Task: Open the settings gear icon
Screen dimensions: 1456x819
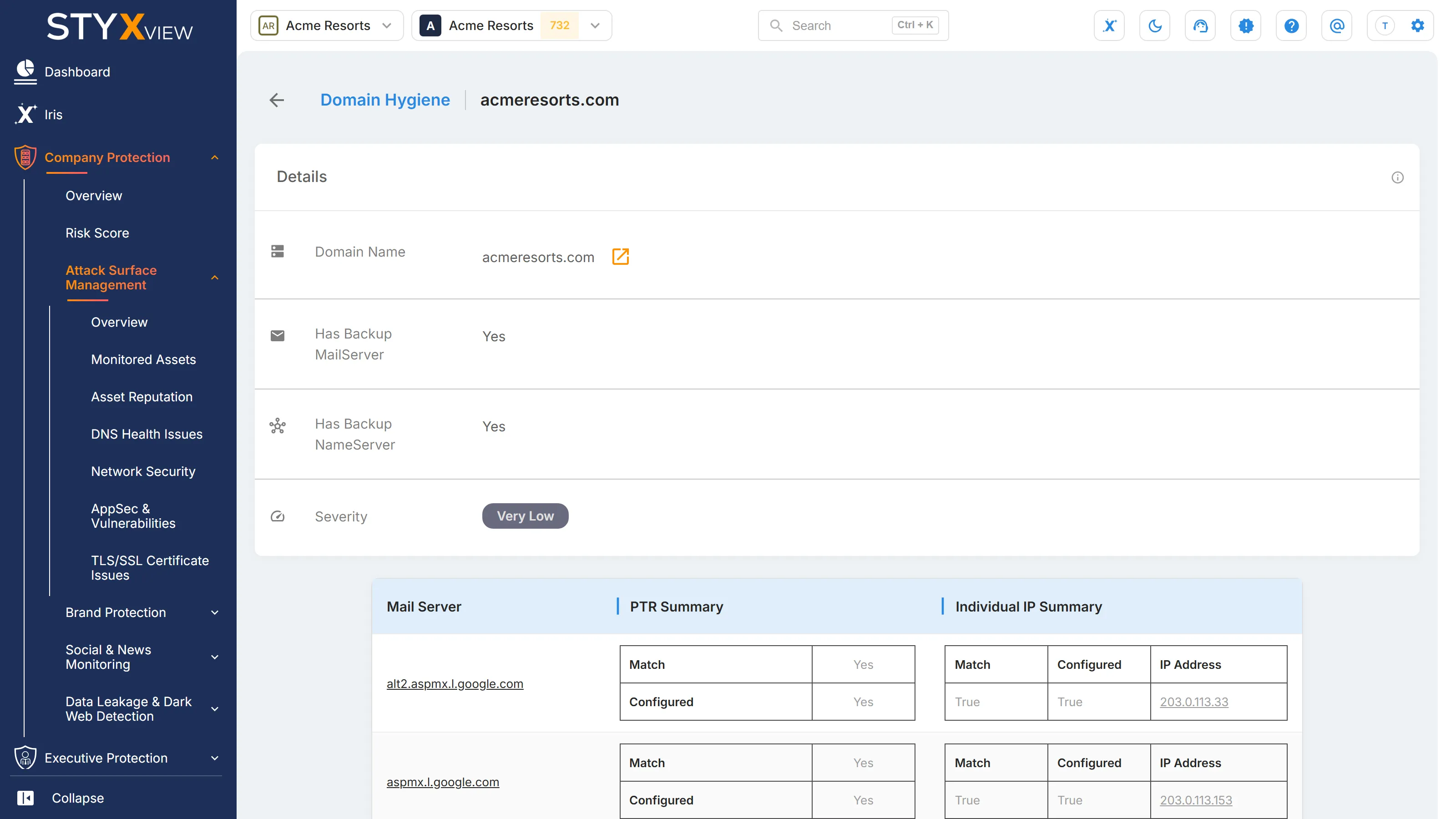Action: click(x=1418, y=25)
